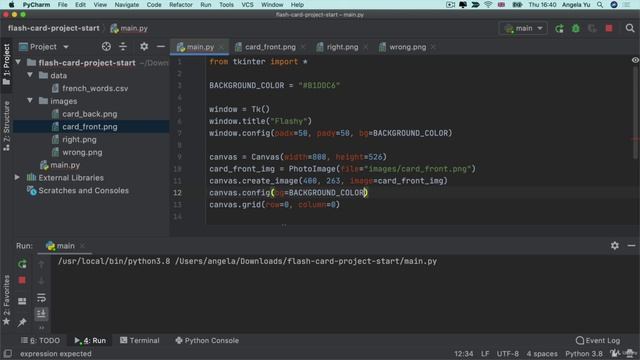Screen dimensions: 640x360
Task: Open the Python Console tool window
Action: coord(207,340)
